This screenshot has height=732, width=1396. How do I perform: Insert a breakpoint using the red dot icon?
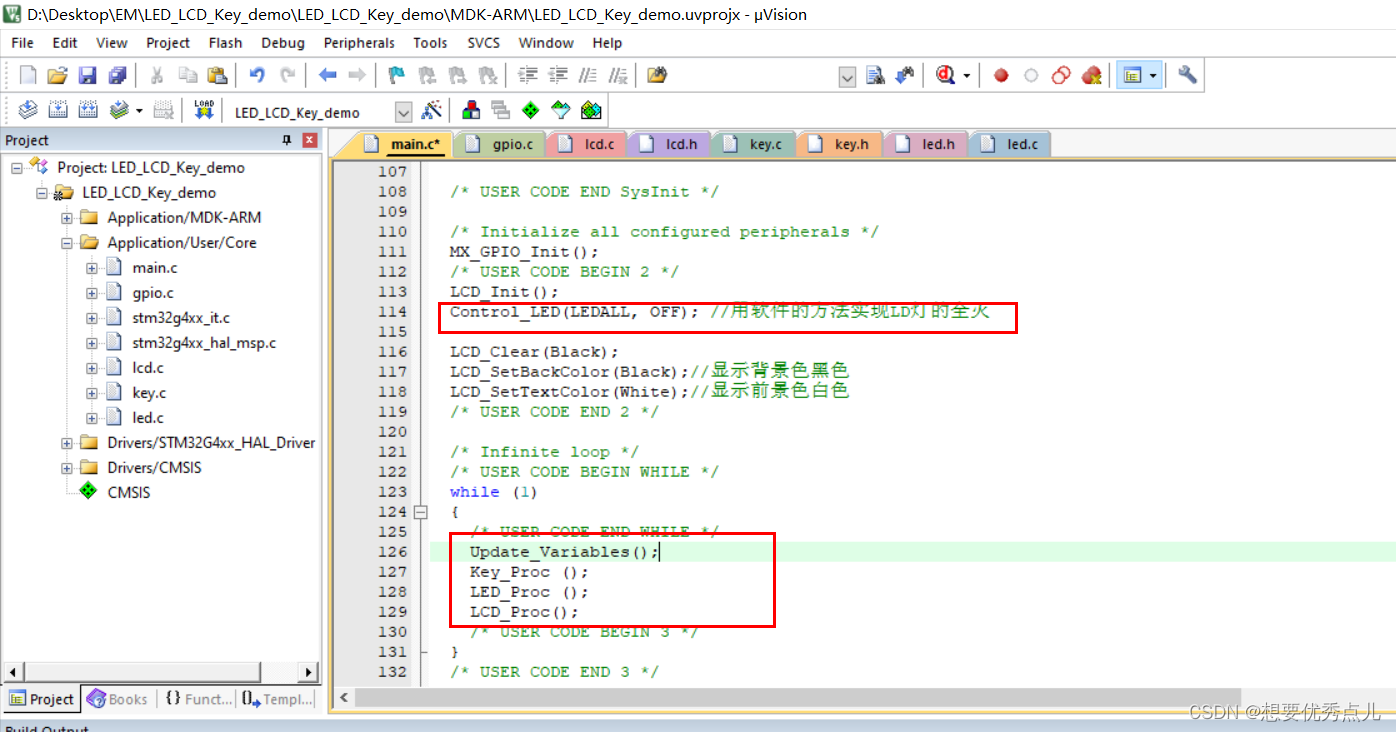[1001, 75]
